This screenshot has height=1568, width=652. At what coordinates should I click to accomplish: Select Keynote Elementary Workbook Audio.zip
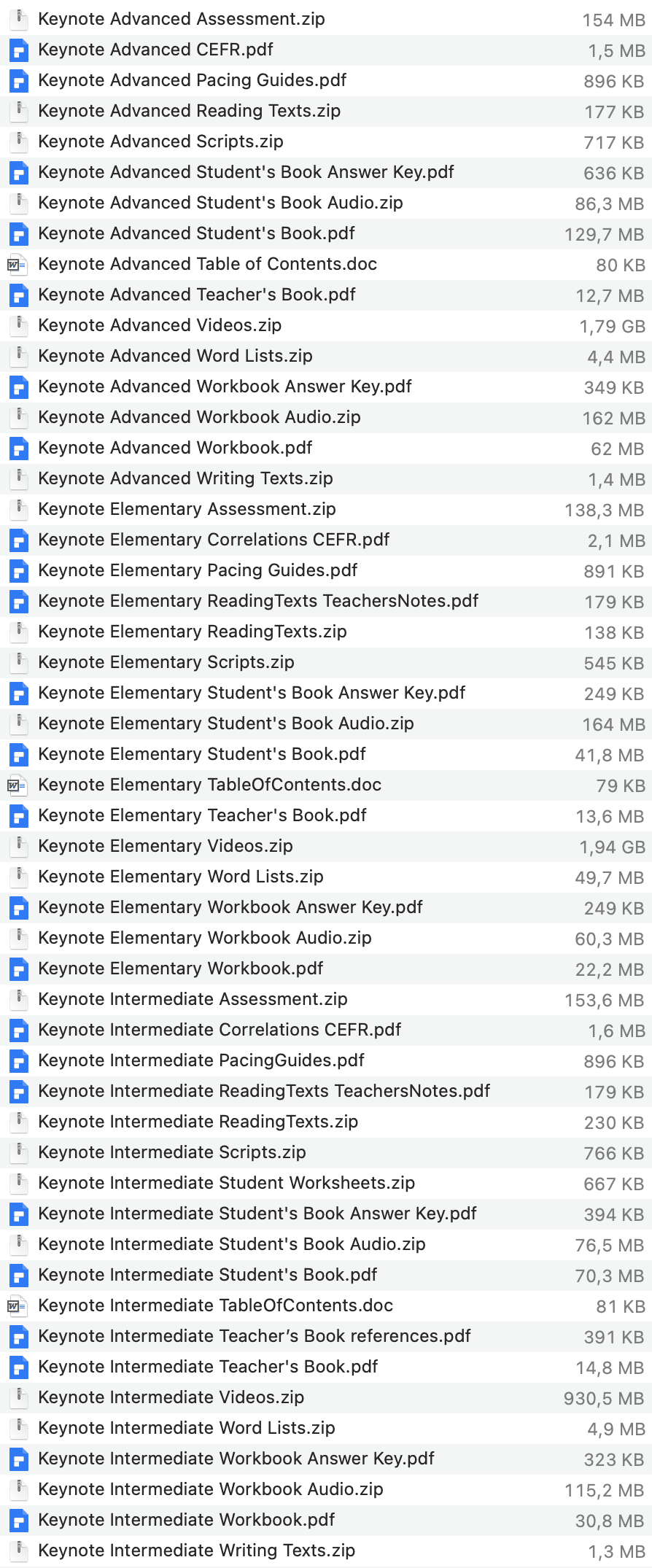tap(205, 938)
